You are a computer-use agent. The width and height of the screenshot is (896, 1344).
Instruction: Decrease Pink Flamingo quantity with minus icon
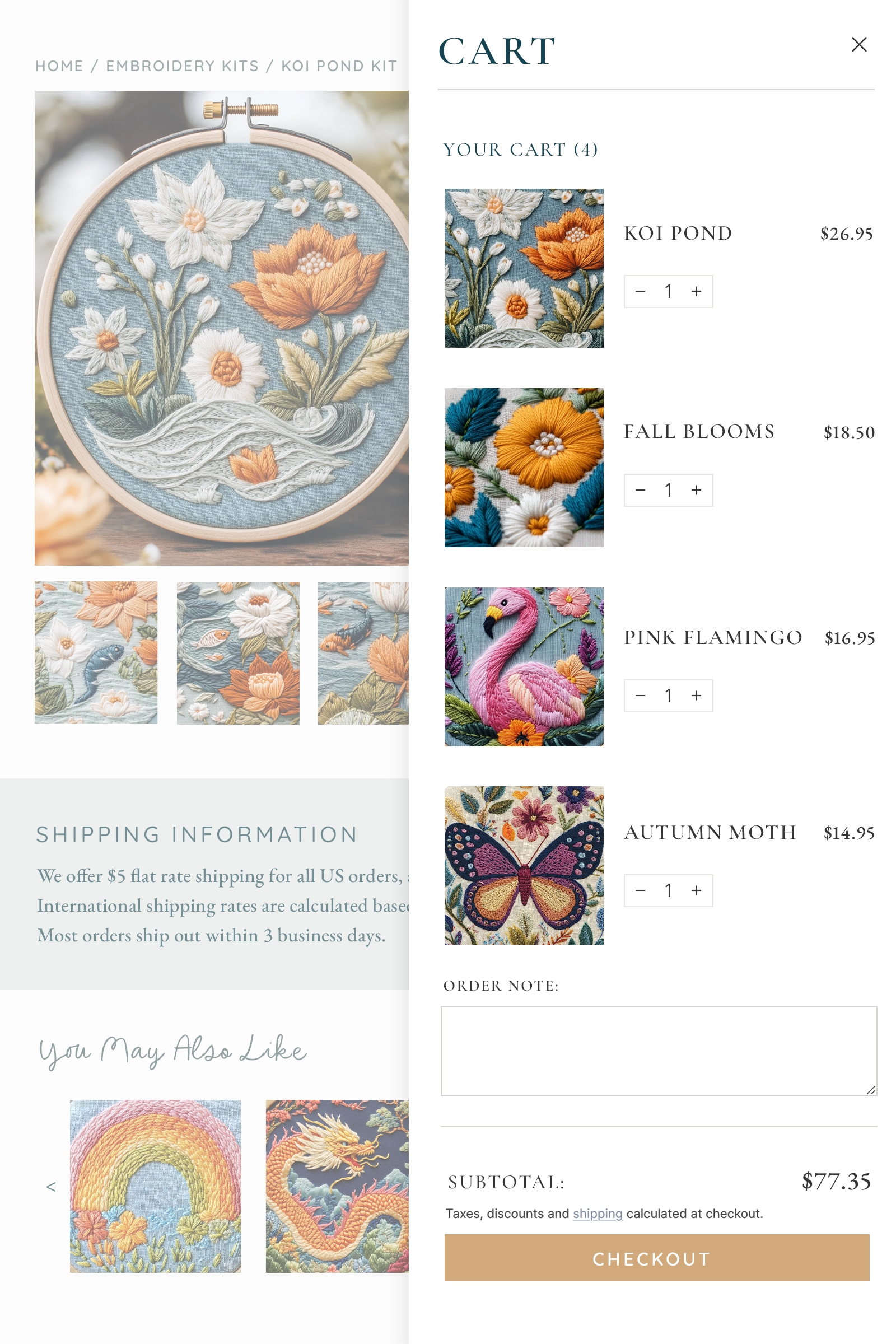pos(641,696)
